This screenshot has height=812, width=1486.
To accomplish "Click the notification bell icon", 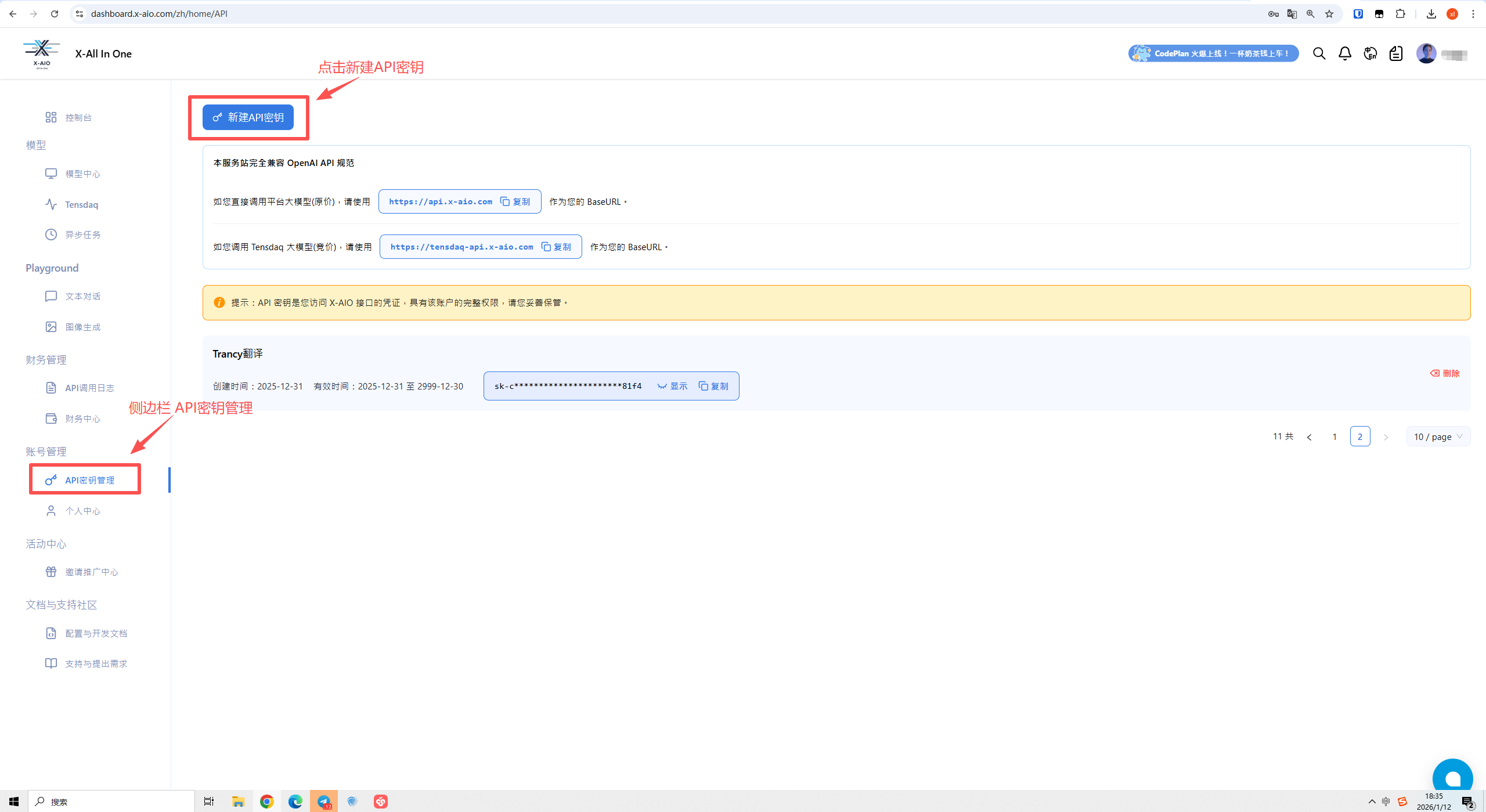I will (x=1344, y=54).
